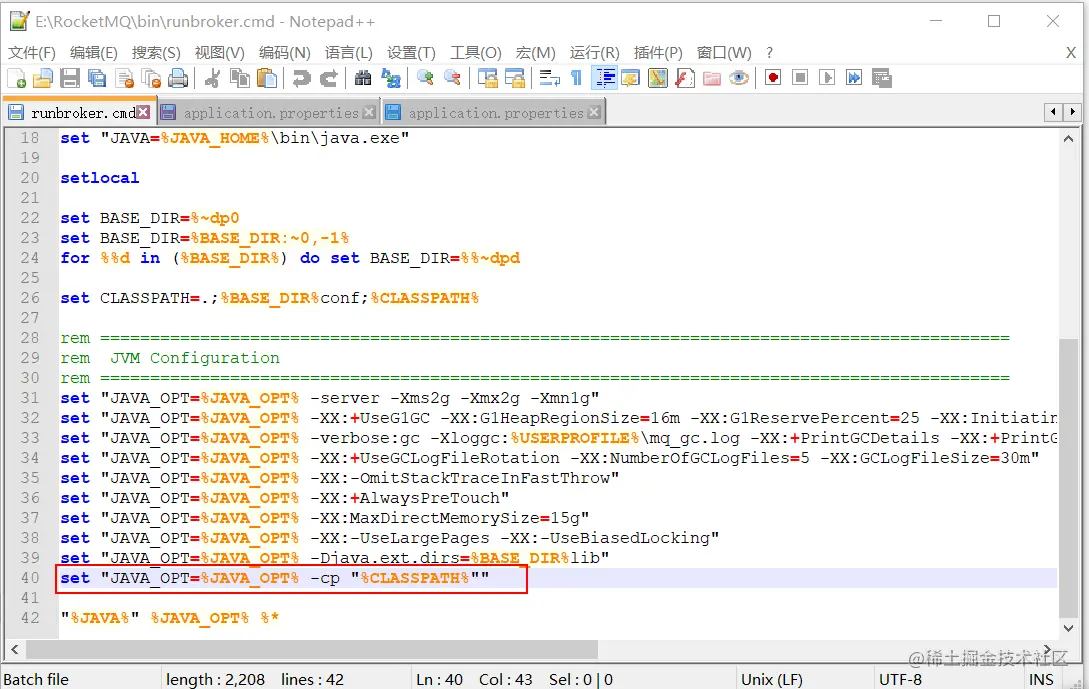Open the 搜索(S) menu
This screenshot has height=689, width=1089.
click(x=156, y=53)
